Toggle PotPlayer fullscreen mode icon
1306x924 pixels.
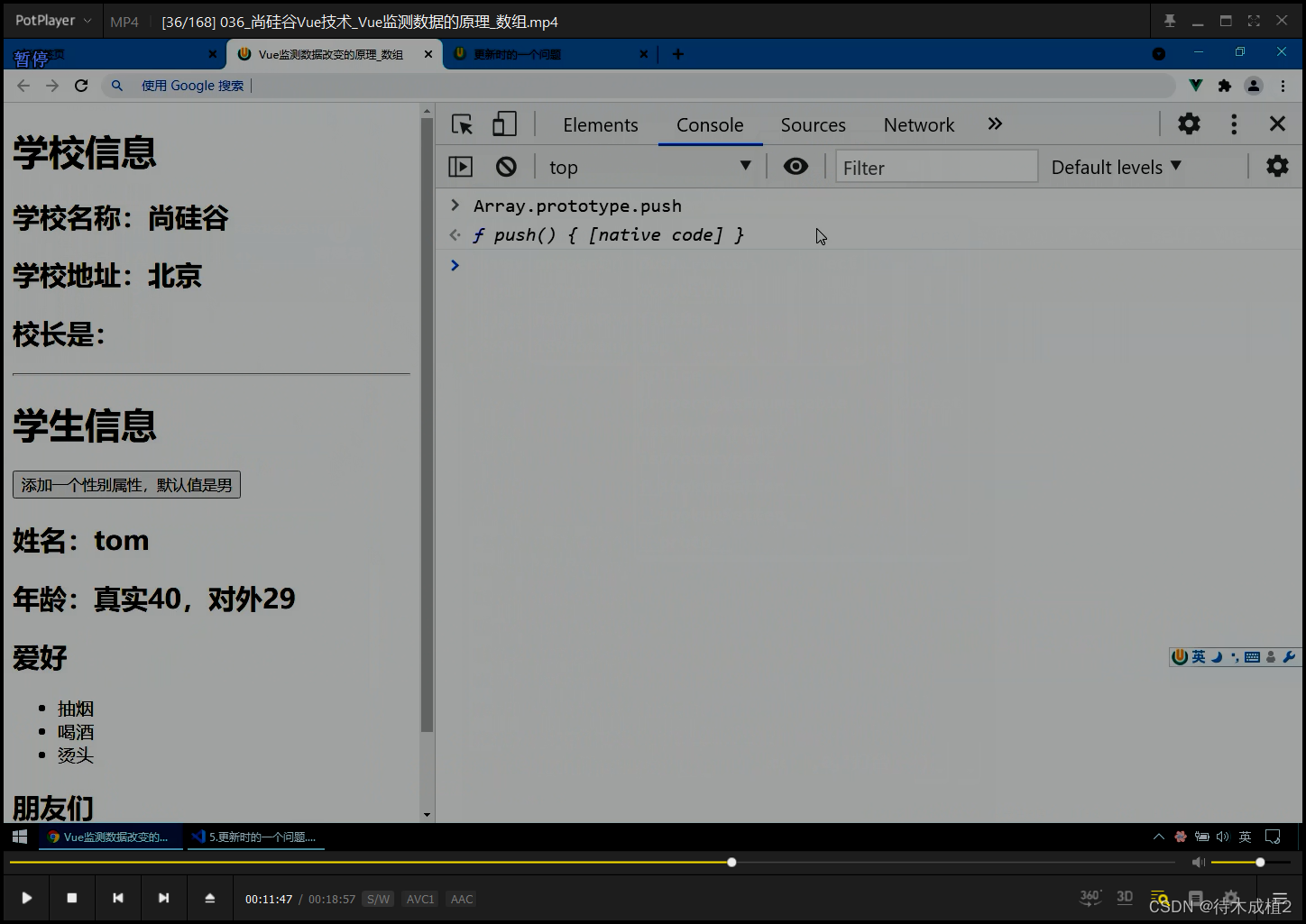(1254, 21)
